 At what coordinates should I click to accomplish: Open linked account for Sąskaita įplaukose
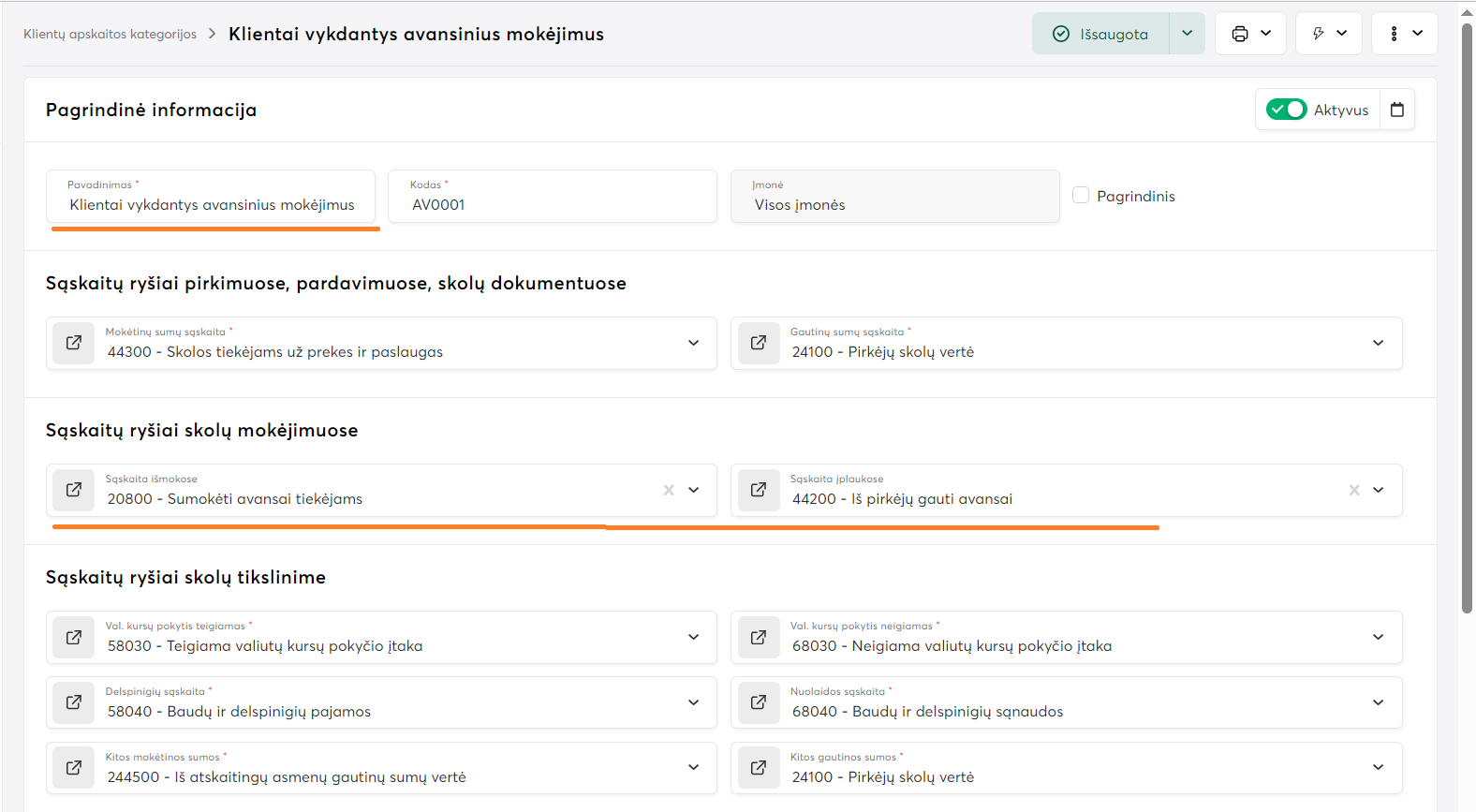[x=759, y=490]
